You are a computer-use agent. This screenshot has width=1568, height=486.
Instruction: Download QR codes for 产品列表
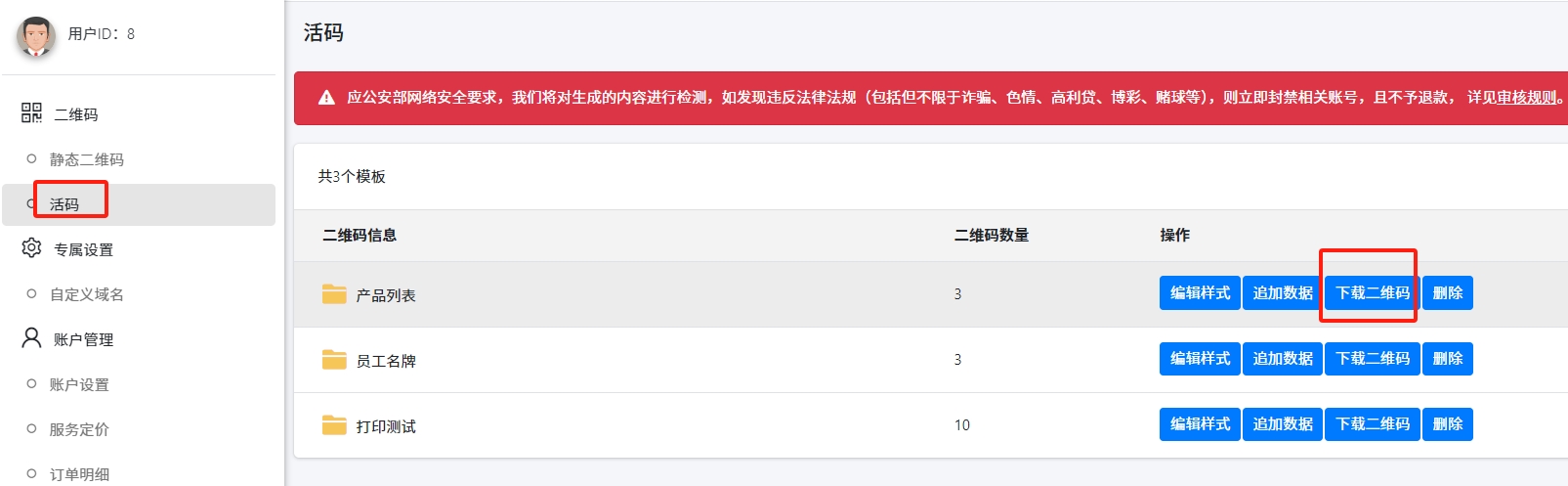click(1373, 293)
